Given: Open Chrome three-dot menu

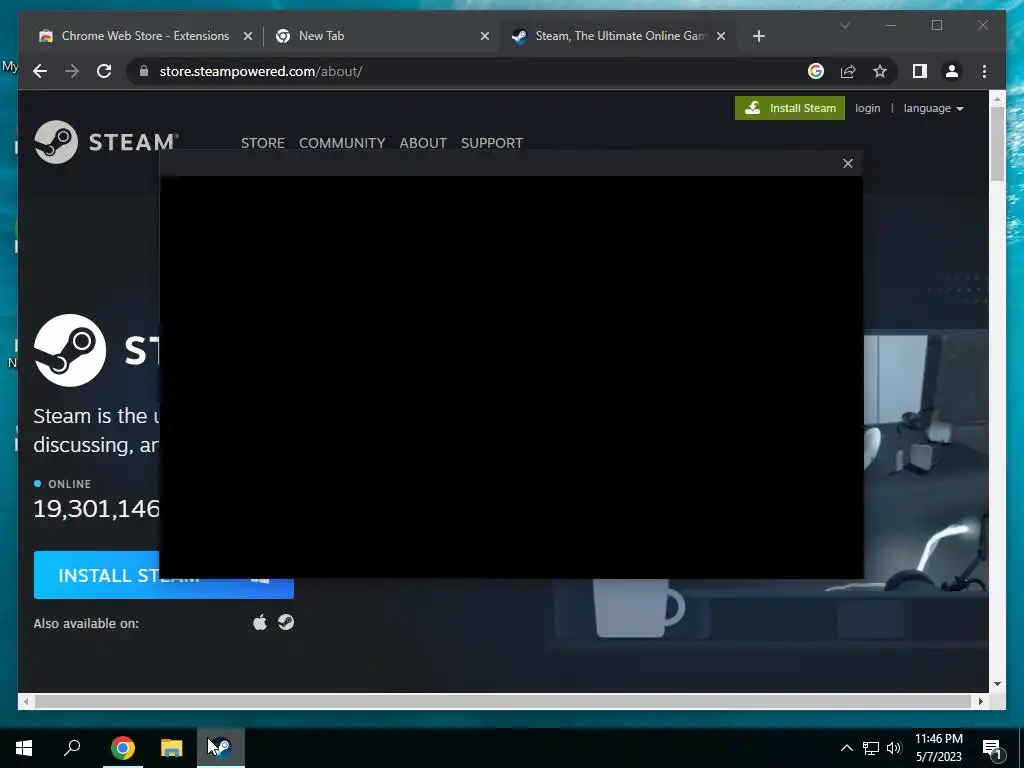Looking at the screenshot, I should (984, 71).
